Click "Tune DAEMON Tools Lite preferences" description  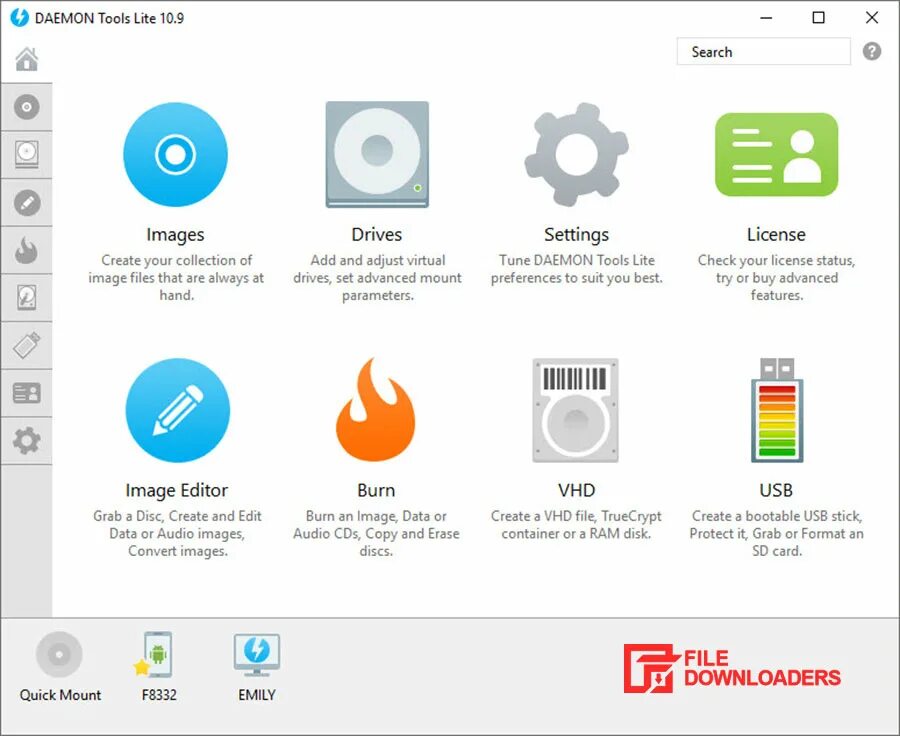tap(576, 269)
